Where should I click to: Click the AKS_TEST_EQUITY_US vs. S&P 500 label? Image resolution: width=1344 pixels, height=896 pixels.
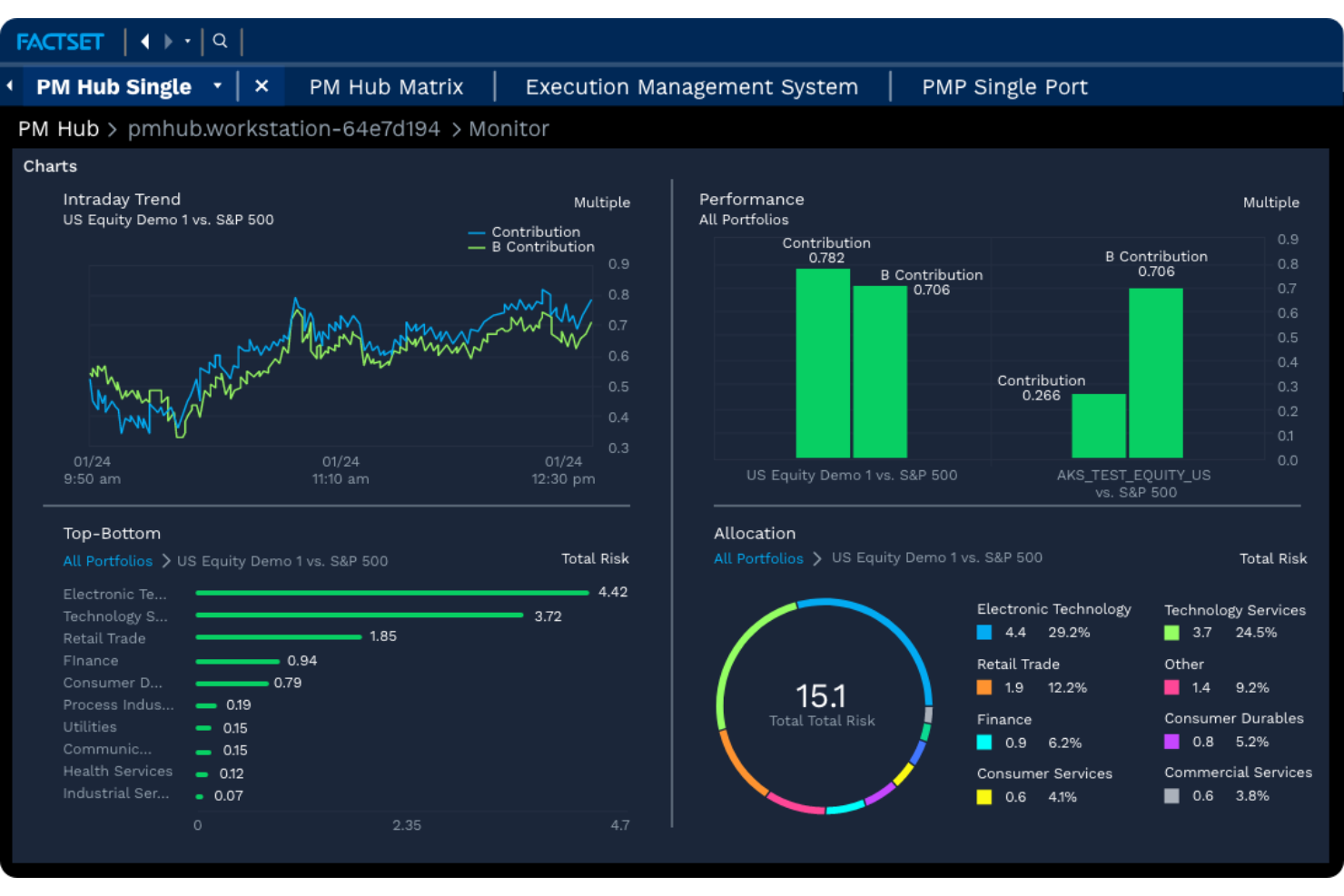click(x=1133, y=483)
